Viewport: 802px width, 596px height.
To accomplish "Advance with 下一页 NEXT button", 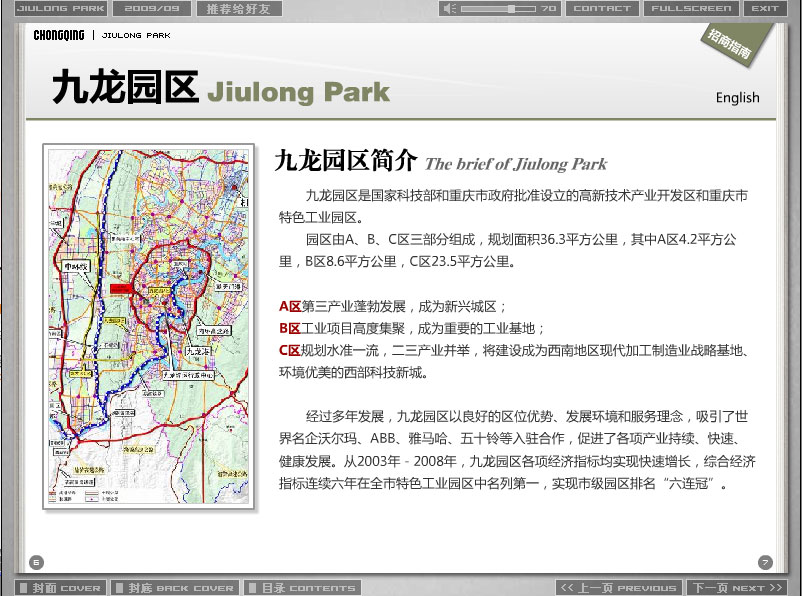I will coord(736,588).
